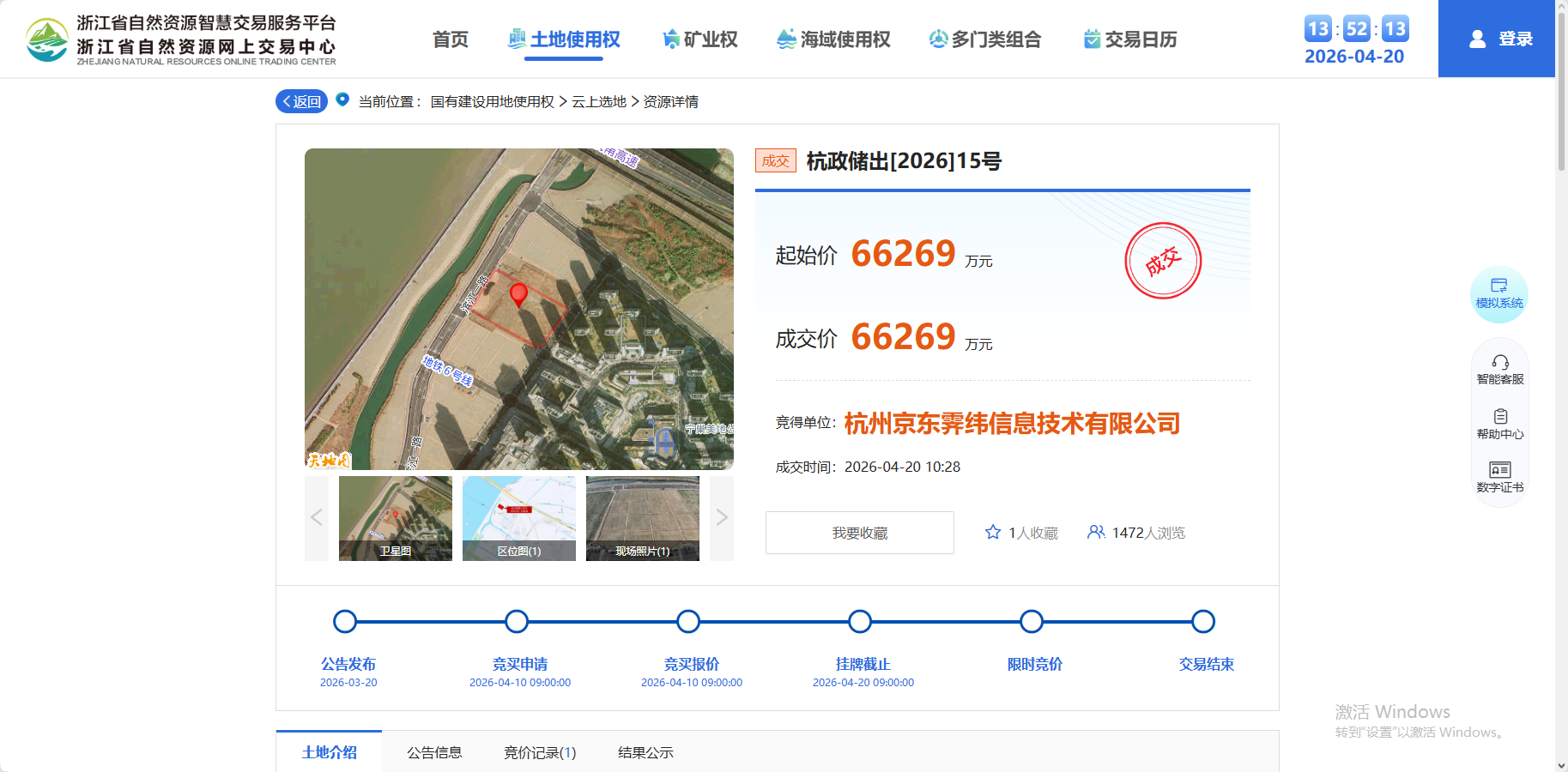
Task: Go back with the 返回 button
Action: (301, 101)
